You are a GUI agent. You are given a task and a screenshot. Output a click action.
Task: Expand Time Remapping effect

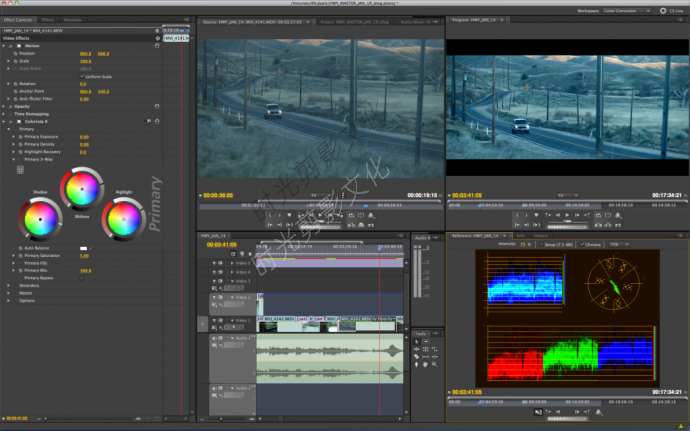point(4,114)
